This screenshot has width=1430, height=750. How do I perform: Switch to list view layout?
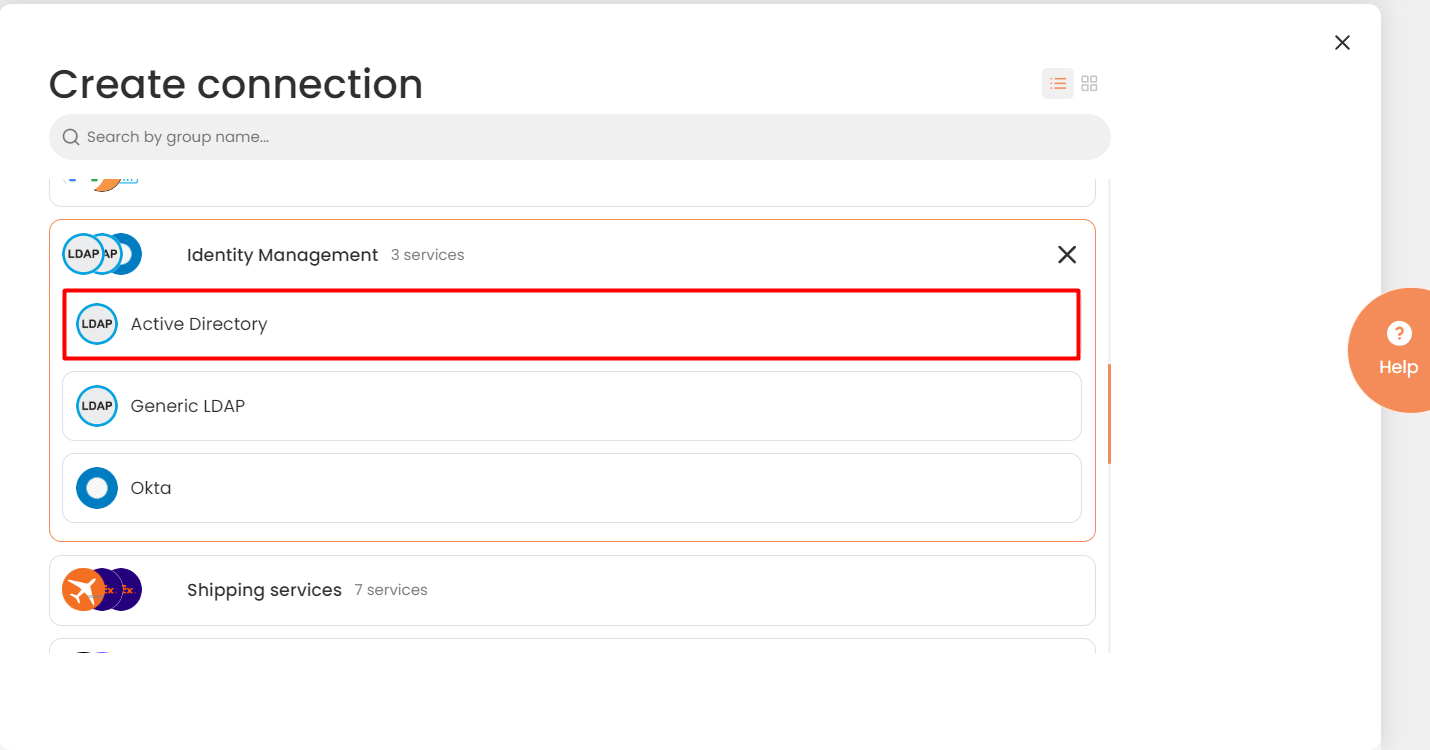click(1058, 84)
